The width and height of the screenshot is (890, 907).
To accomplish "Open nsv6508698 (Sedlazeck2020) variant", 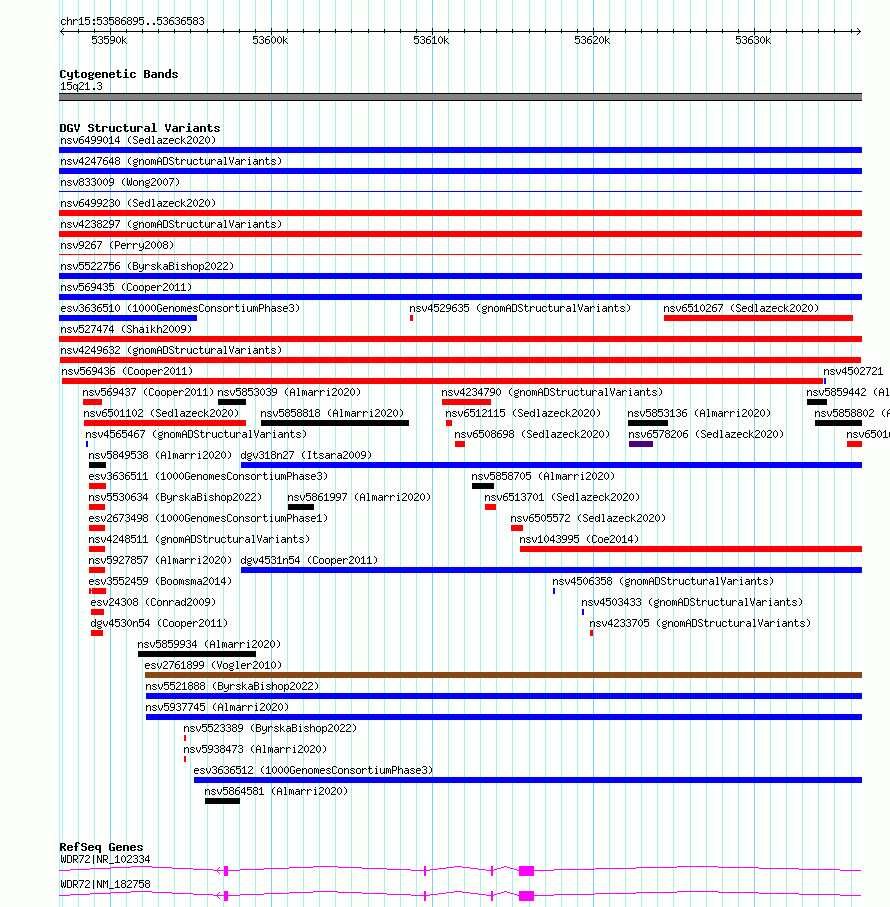I will 532,434.
